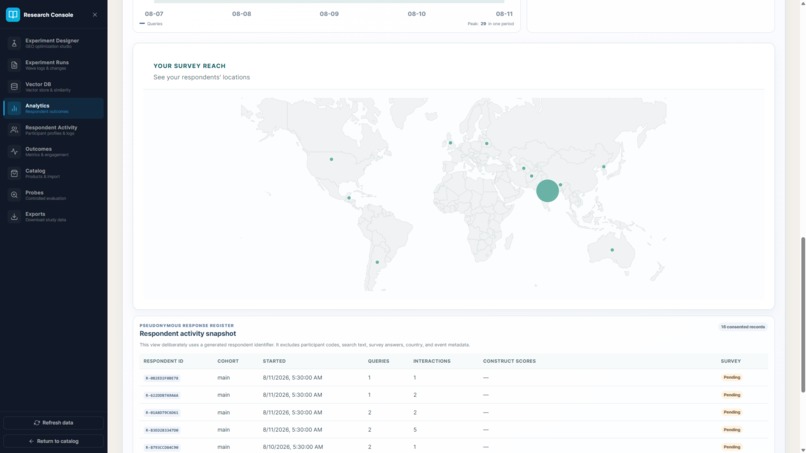Click the QUERIES column header
806x453 pixels.
pyautogui.click(x=378, y=361)
